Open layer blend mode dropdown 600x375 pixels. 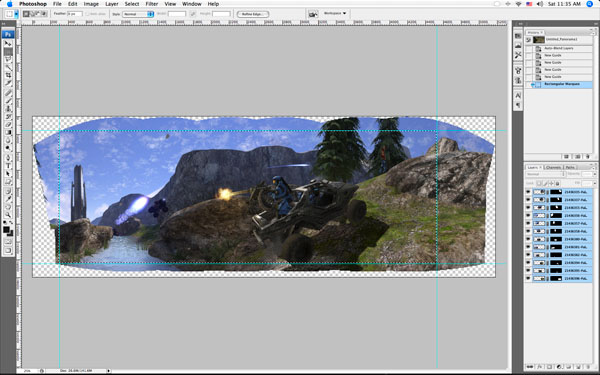pyautogui.click(x=546, y=174)
